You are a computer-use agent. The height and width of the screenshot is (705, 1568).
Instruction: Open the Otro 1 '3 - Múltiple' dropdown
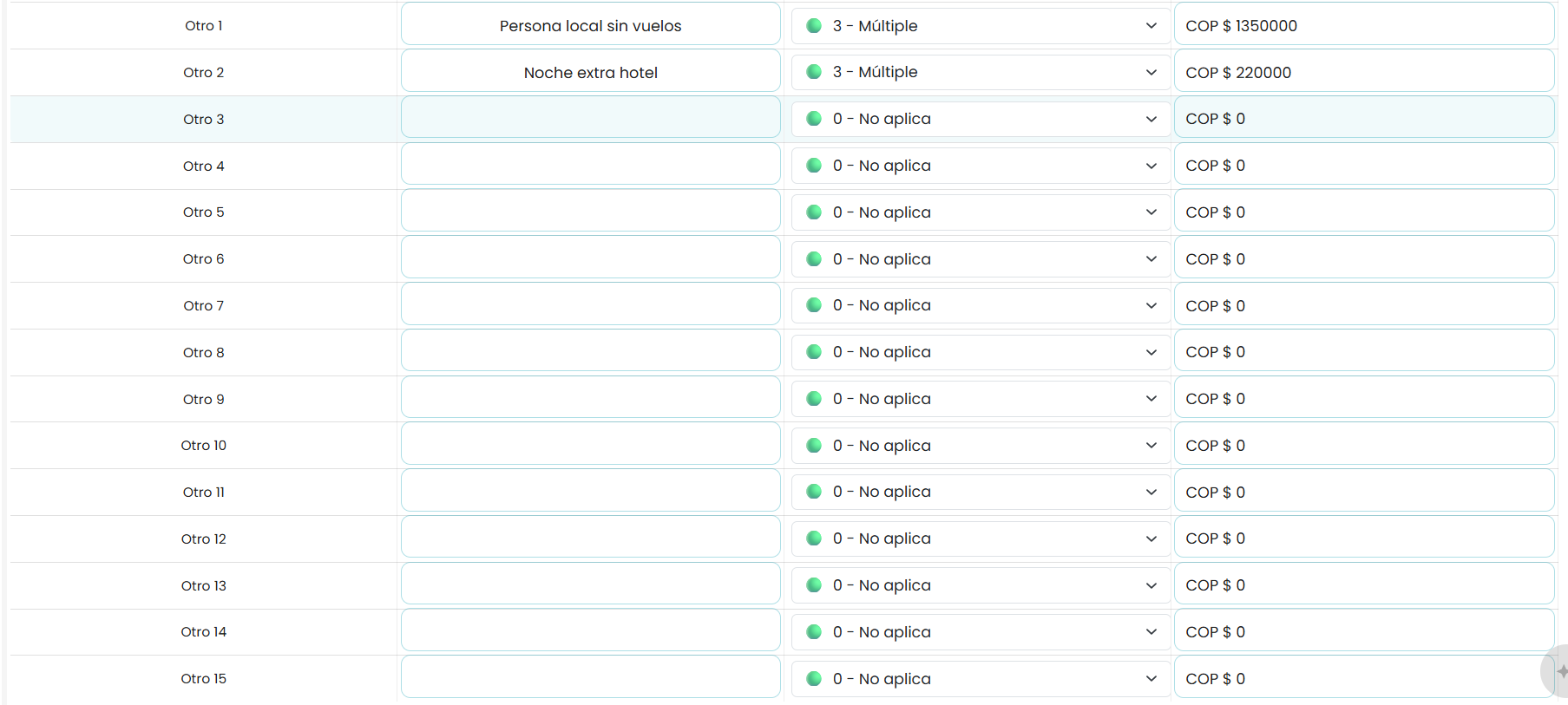click(980, 26)
